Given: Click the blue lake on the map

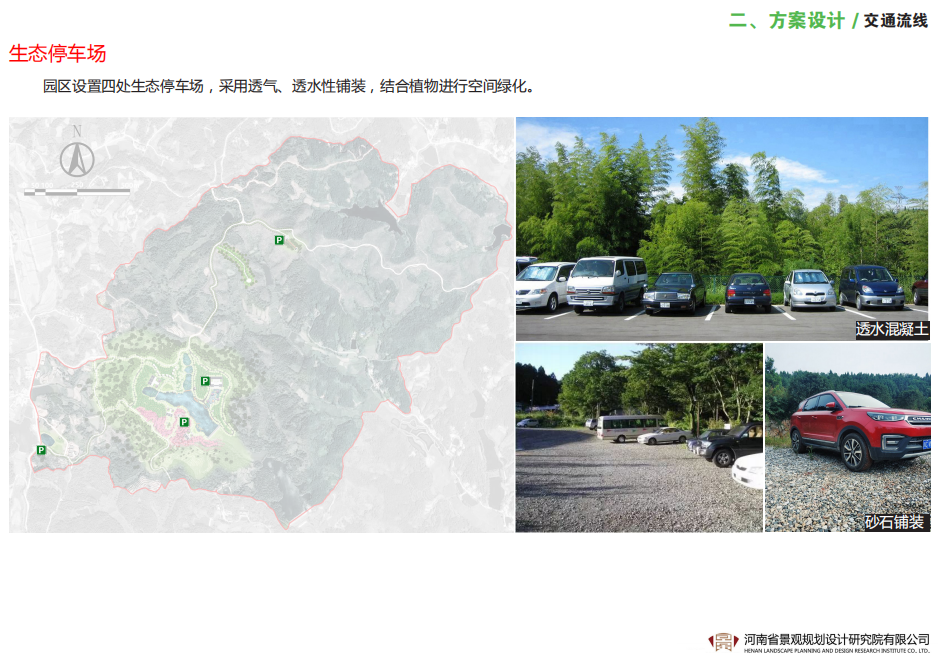Looking at the screenshot, I should pyautogui.click(x=170, y=400).
